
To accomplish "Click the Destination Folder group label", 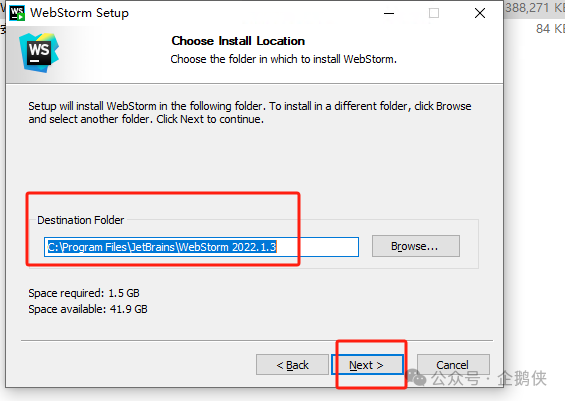I will coord(81,220).
